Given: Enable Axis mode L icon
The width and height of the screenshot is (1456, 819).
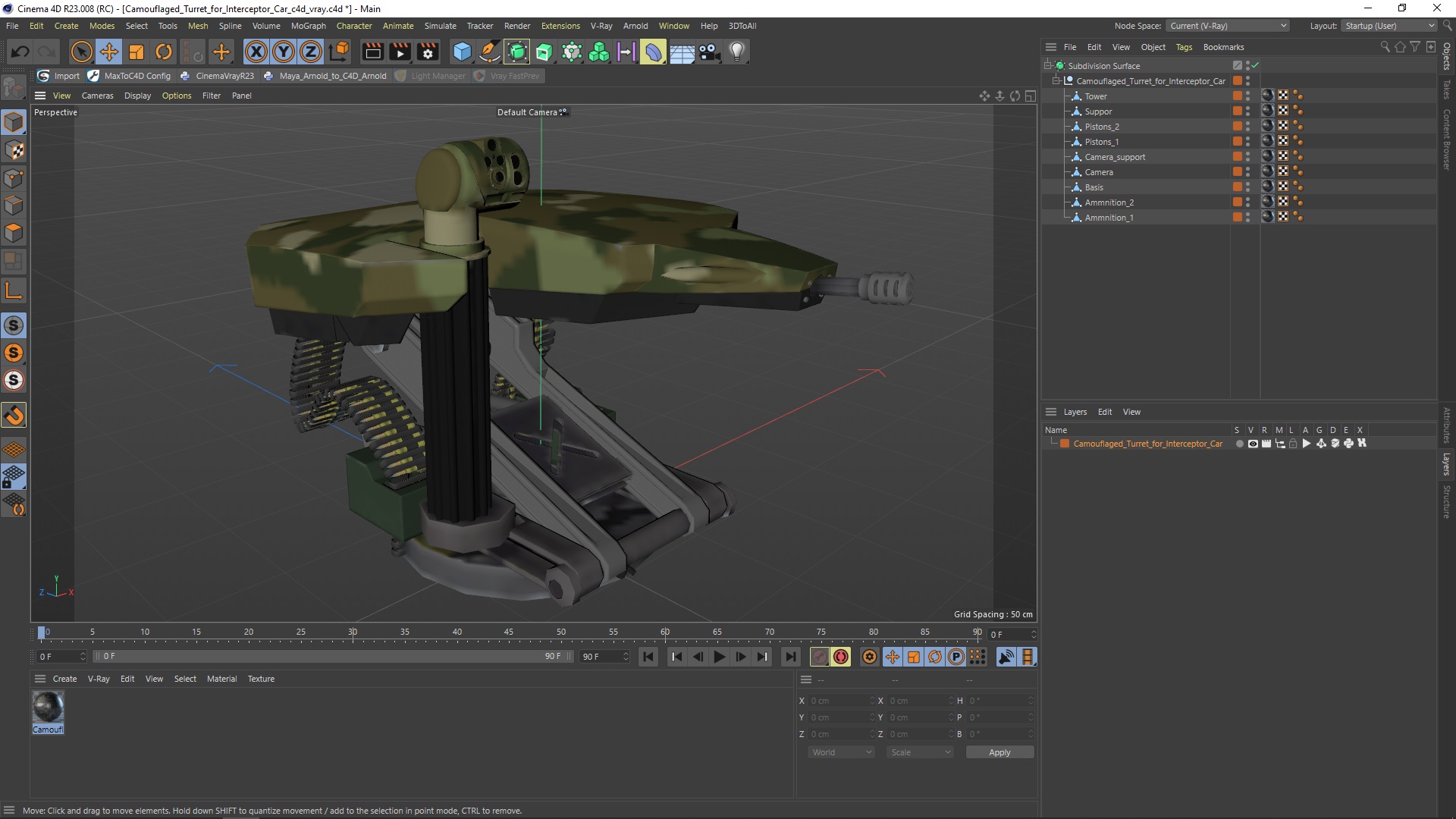Looking at the screenshot, I should point(14,290).
